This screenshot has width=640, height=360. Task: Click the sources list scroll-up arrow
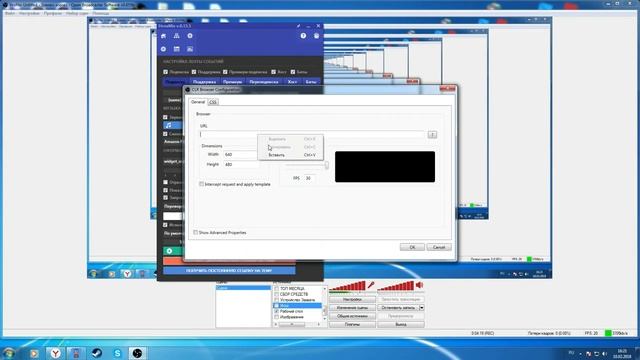(x=325, y=289)
